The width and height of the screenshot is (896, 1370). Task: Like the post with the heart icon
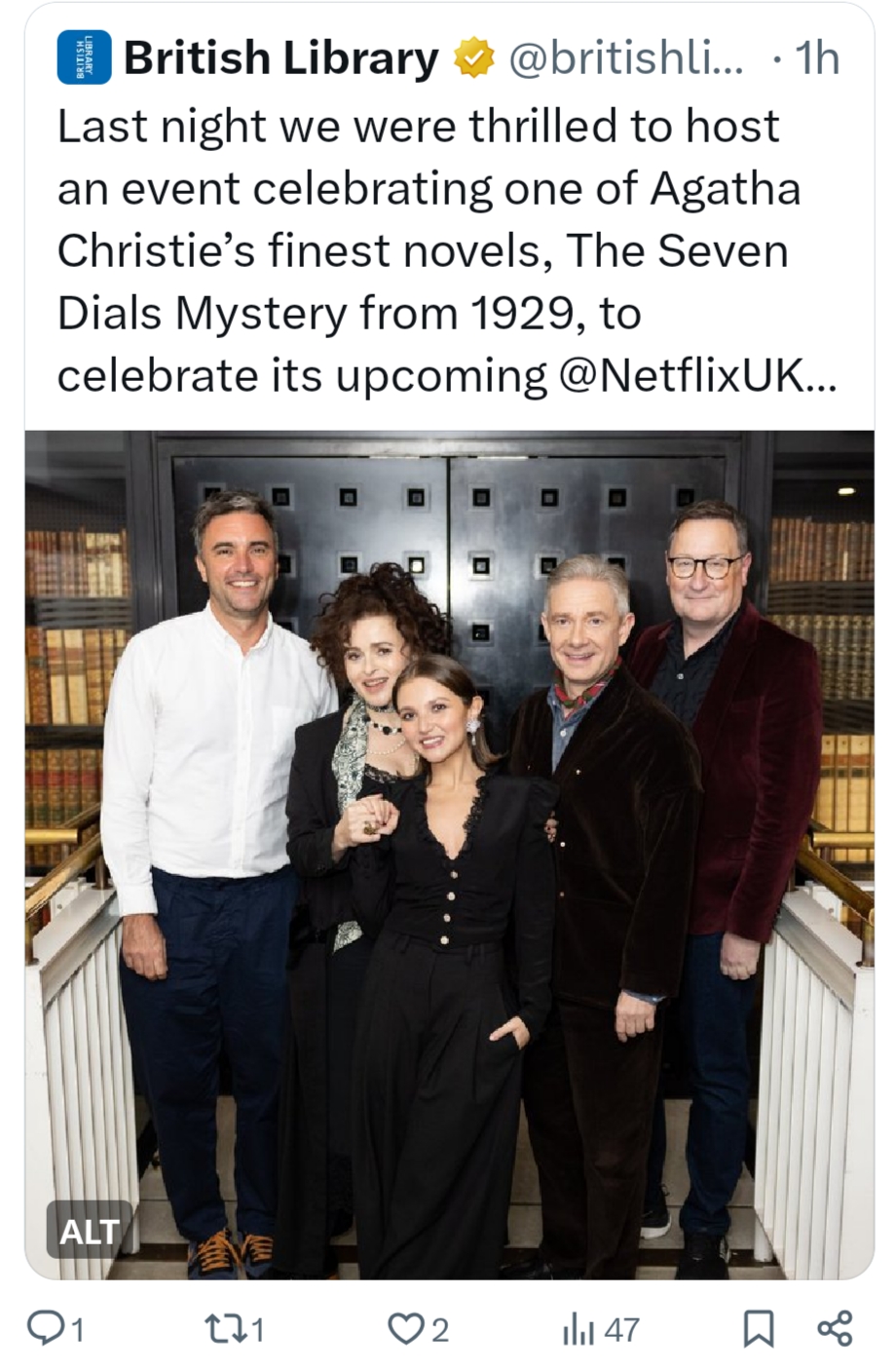point(405,1328)
